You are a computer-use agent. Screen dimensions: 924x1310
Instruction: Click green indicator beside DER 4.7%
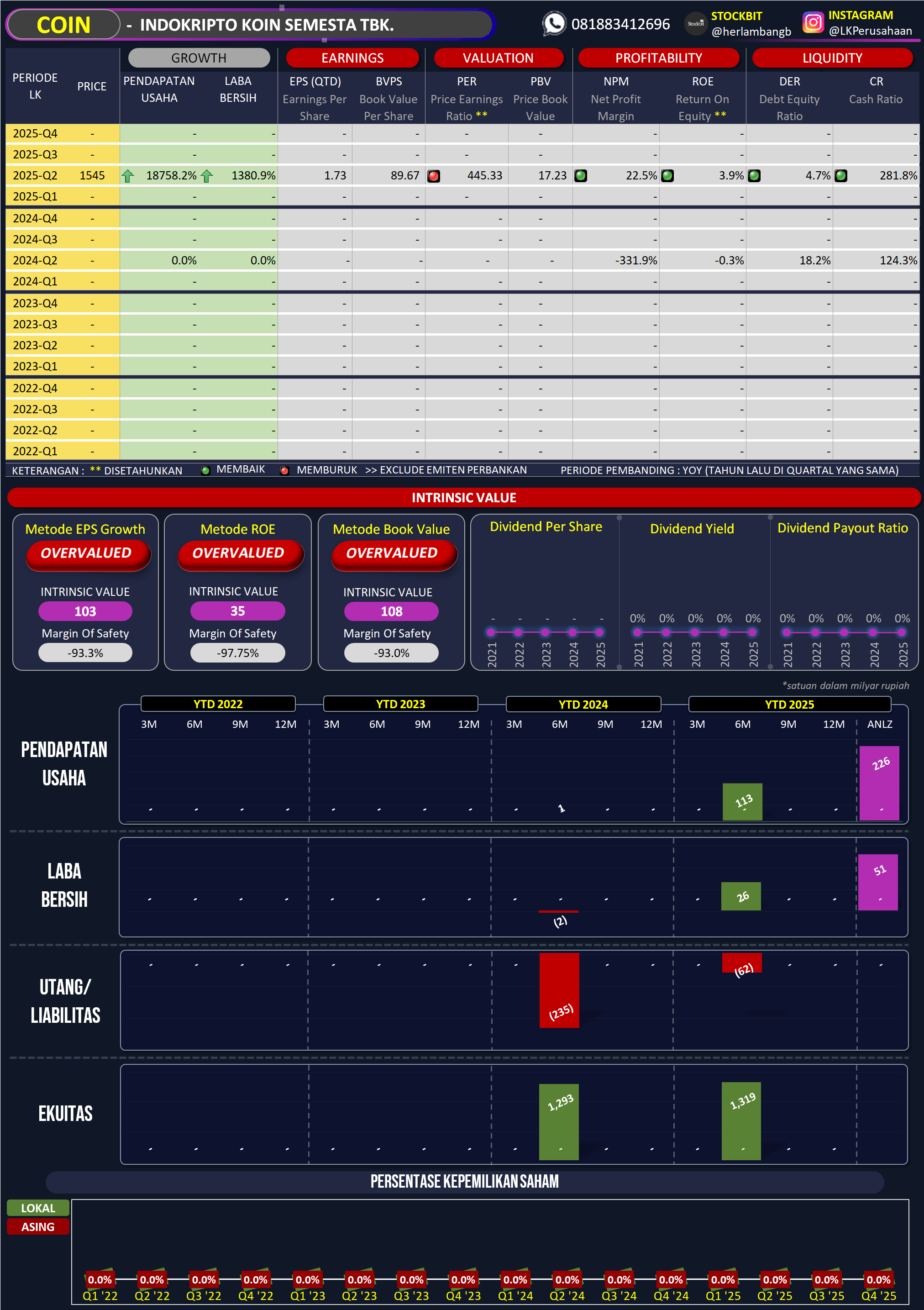754,176
